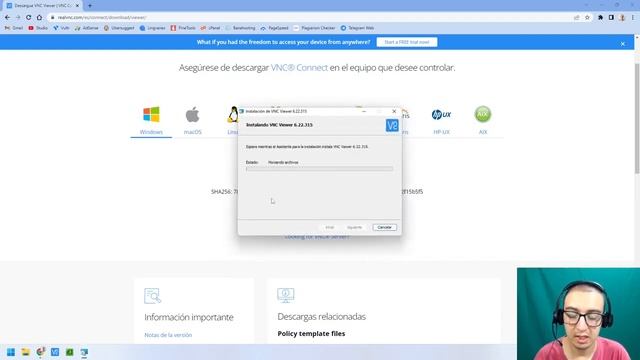Screen dimensions: 640x360
Task: Toggle the browser side panel icon
Action: click(611, 18)
